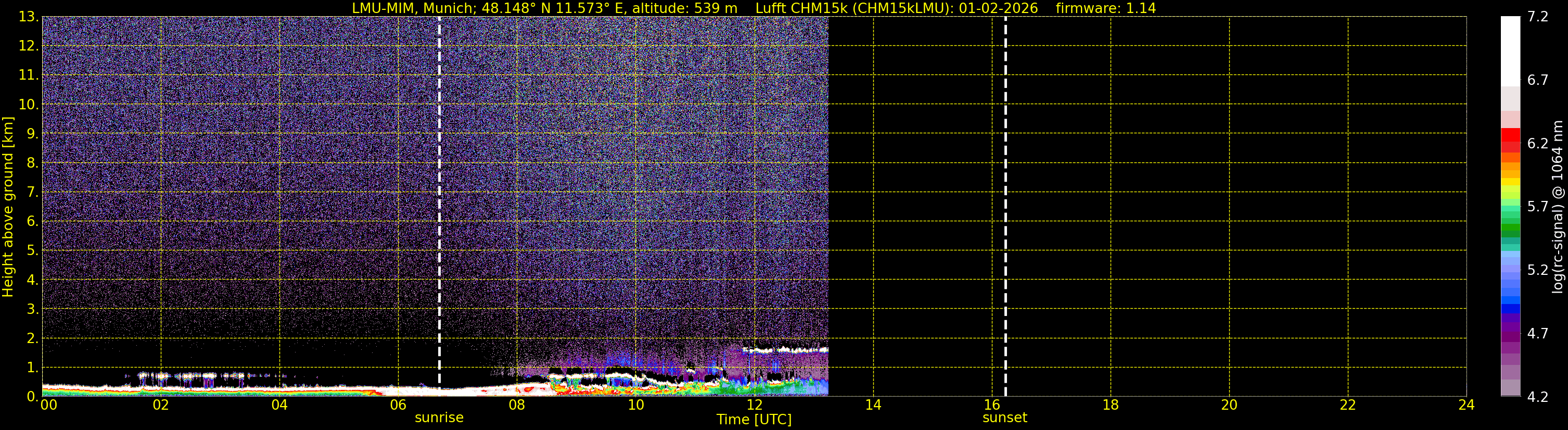The height and width of the screenshot is (430, 1568).
Task: Click the 'firmware: 1.14' text in title
Action: [1105, 8]
